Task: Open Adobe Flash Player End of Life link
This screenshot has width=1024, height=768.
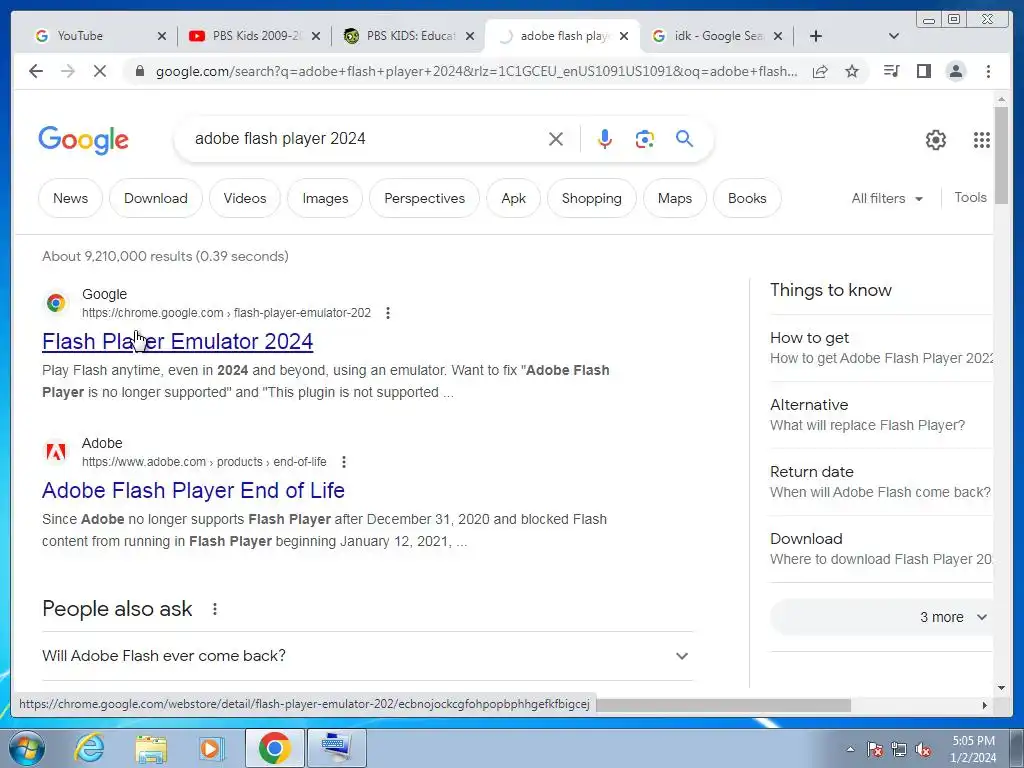Action: click(193, 490)
